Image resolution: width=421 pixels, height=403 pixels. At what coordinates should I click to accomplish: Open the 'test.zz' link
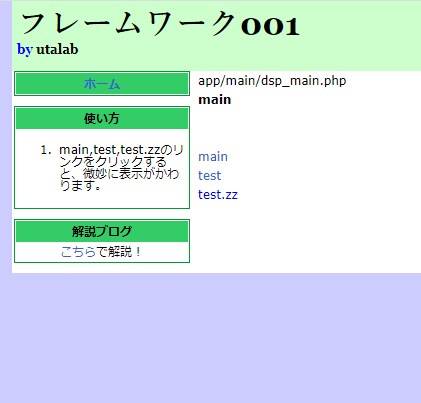218,195
